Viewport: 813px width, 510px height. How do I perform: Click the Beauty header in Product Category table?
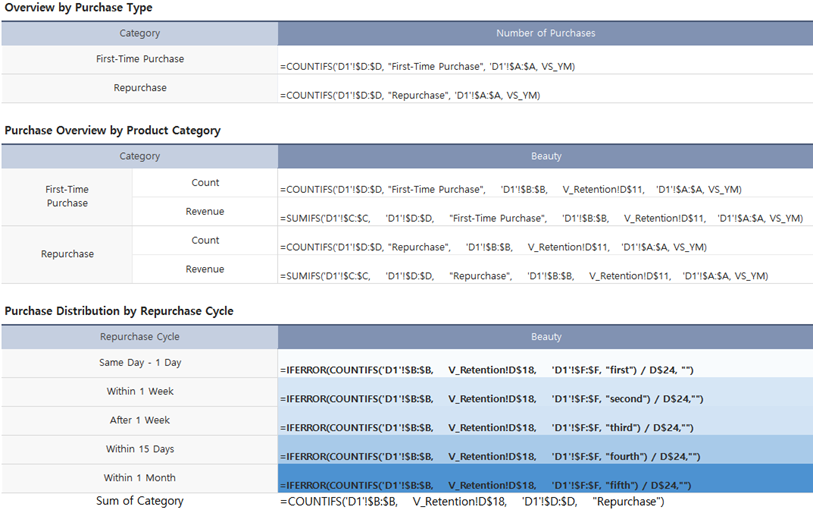coord(545,156)
